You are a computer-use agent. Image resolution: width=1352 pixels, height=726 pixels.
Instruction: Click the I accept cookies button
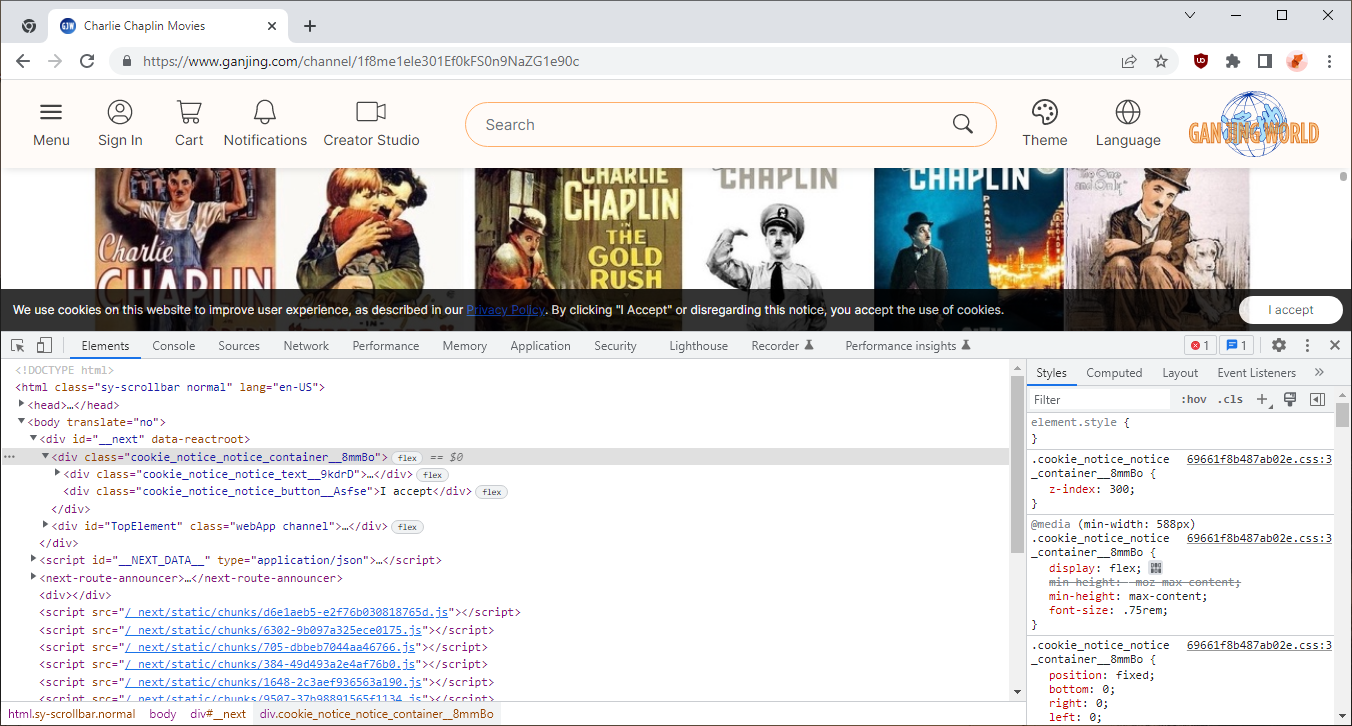[x=1290, y=309]
